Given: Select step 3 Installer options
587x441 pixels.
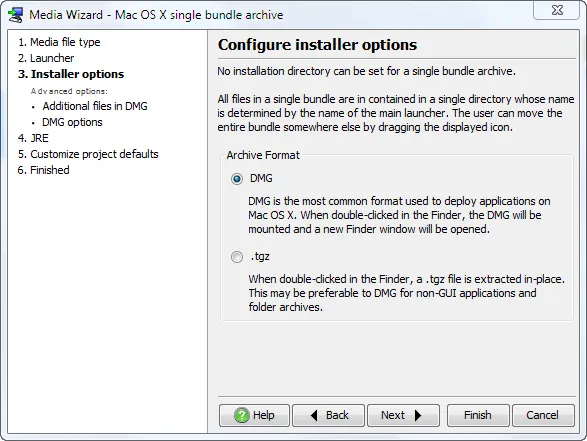Looking at the screenshot, I should coord(71,74).
